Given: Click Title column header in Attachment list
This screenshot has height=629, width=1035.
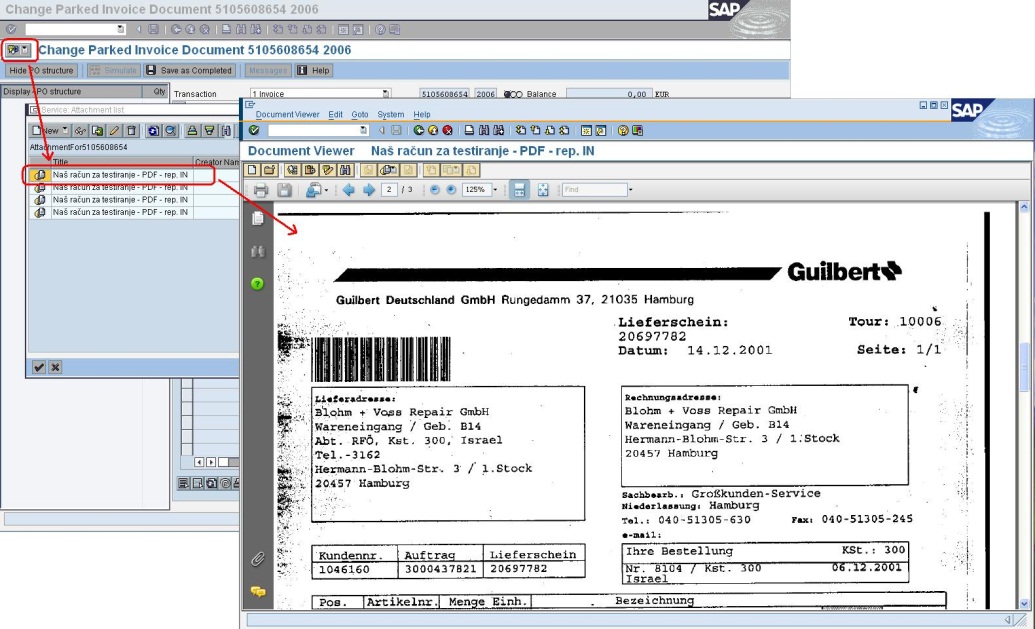Looking at the screenshot, I should (x=121, y=162).
